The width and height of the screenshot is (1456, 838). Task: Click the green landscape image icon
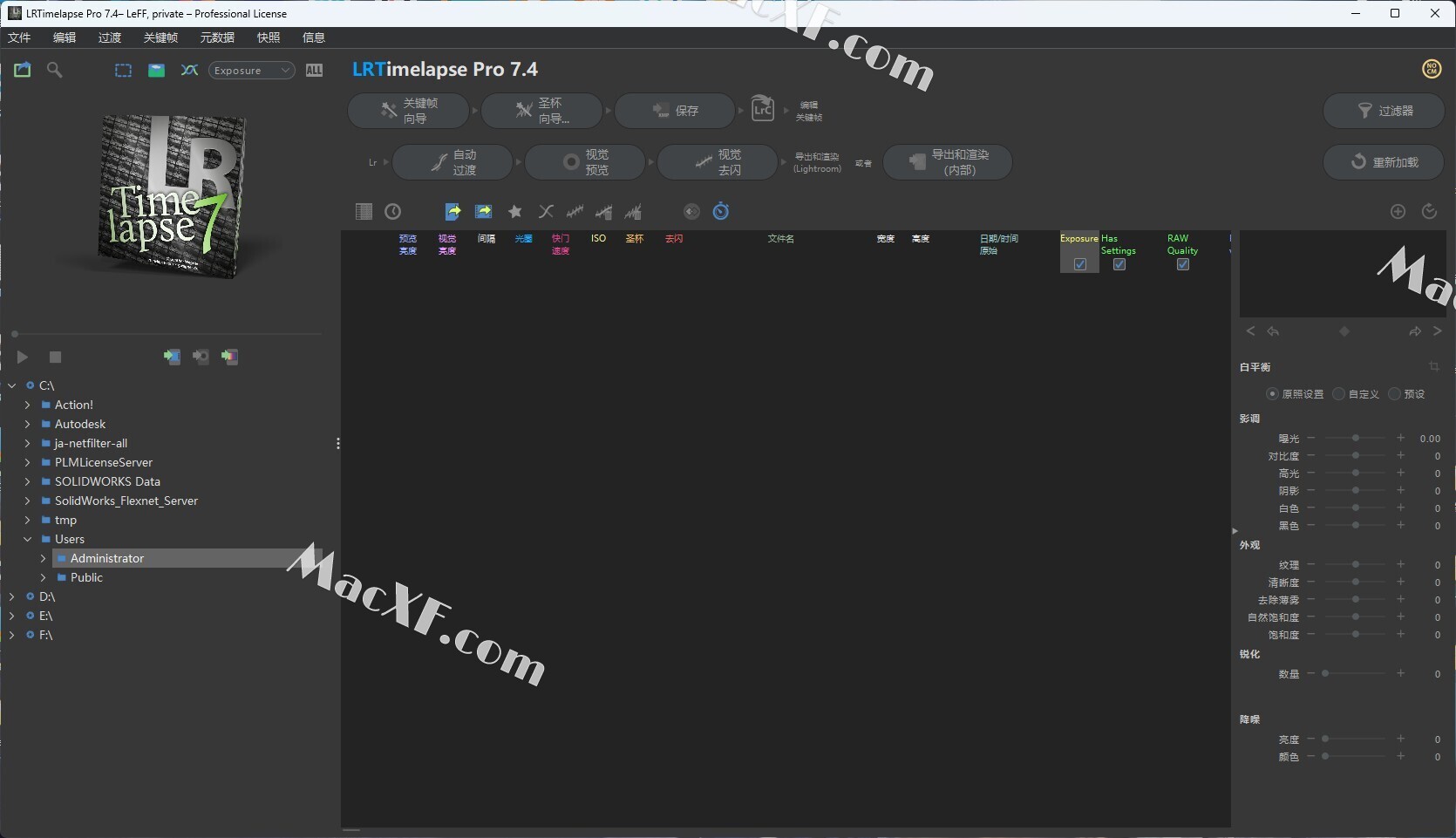coord(156,71)
